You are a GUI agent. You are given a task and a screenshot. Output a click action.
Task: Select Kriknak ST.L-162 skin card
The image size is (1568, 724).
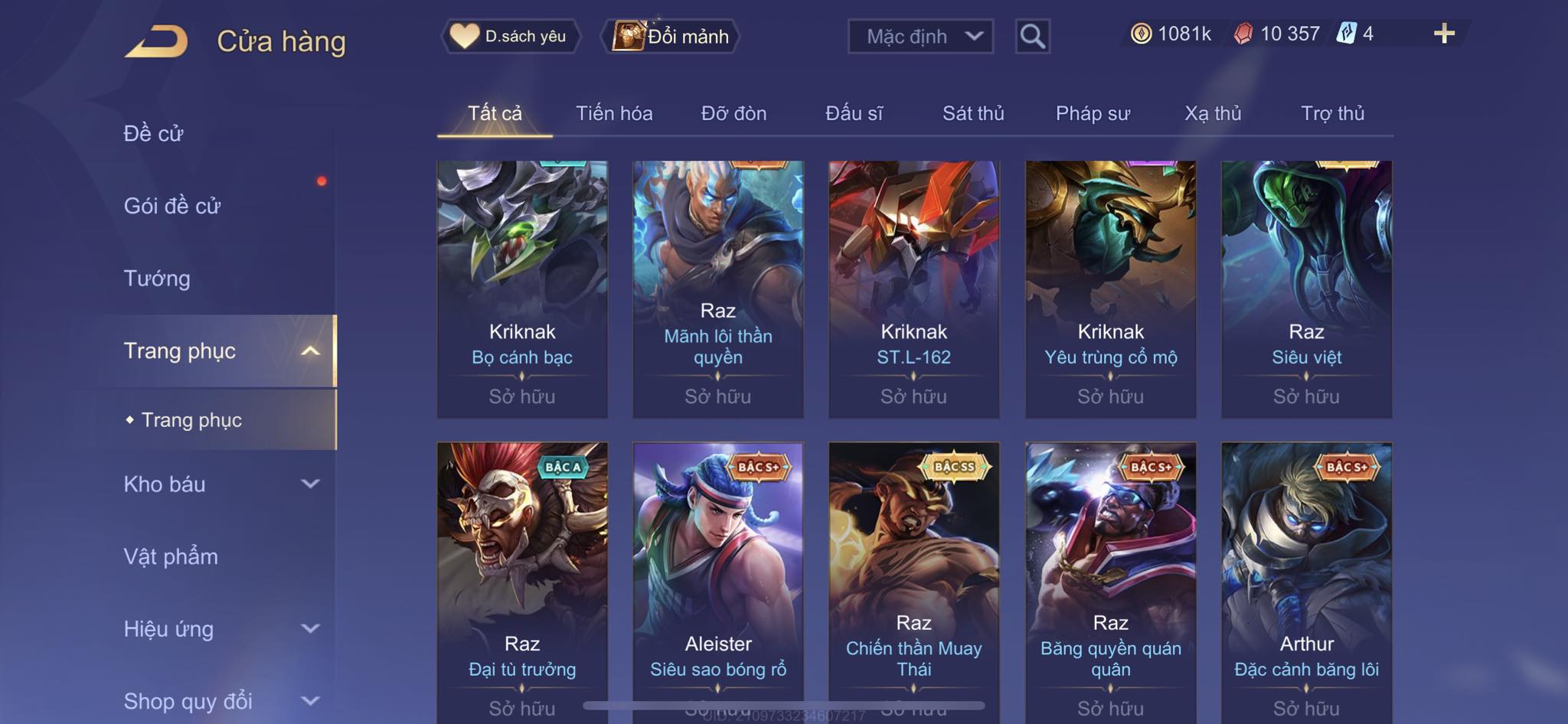tap(913, 289)
